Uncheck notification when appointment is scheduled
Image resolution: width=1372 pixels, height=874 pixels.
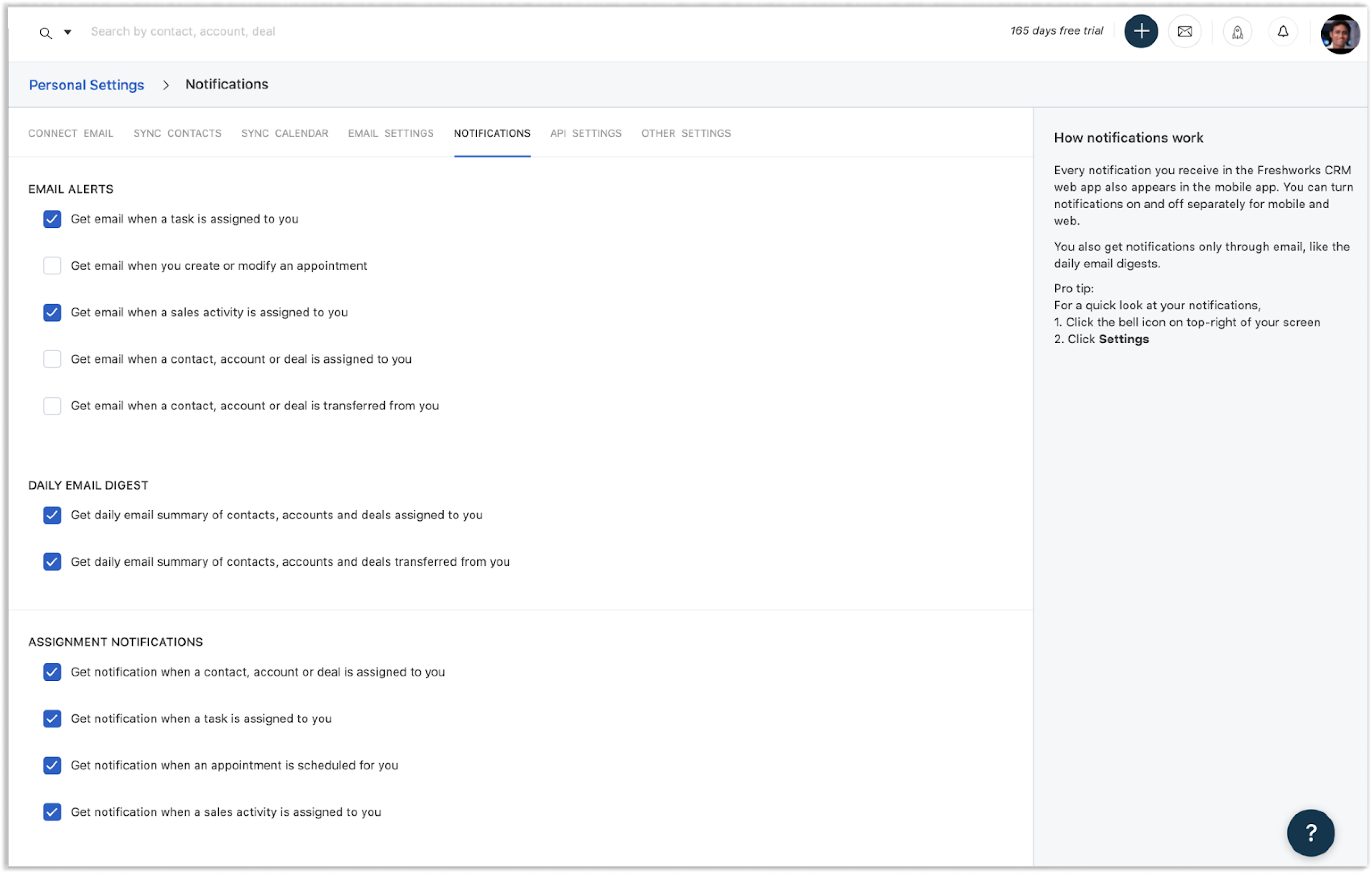(x=52, y=766)
